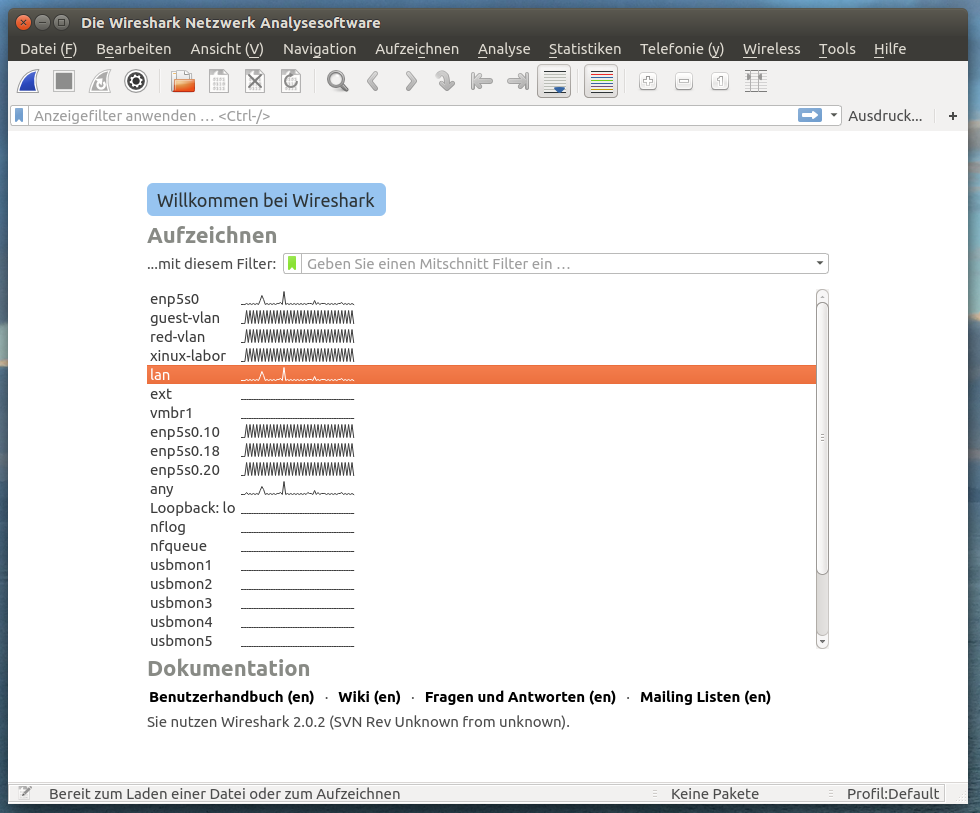Click the enp5s0 interface traffic sparkline
The width and height of the screenshot is (980, 813).
(297, 298)
